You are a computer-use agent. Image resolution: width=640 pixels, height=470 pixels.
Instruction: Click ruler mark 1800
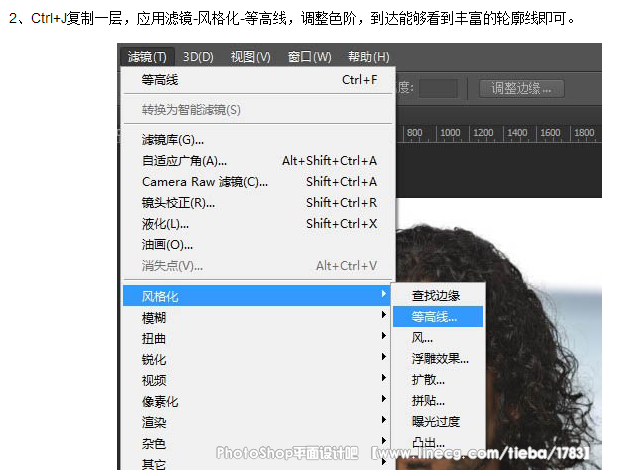click(584, 133)
